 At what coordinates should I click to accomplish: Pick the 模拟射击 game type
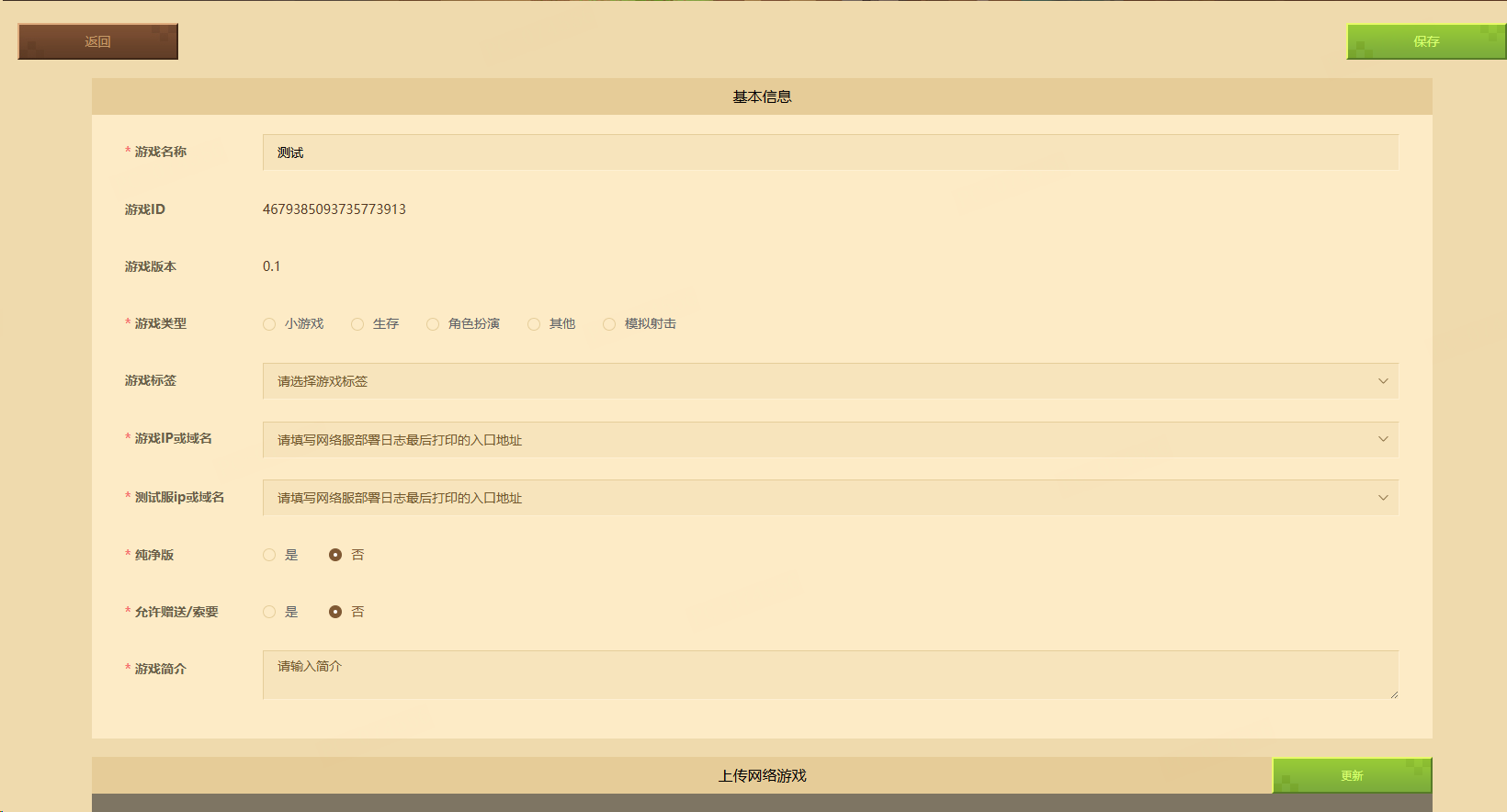[x=609, y=324]
